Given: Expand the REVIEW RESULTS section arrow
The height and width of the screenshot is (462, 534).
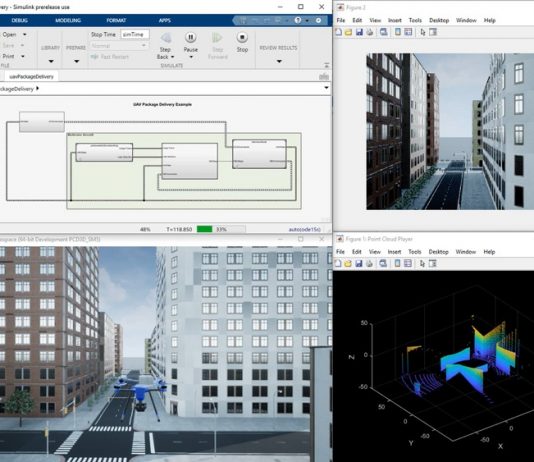Looking at the screenshot, I should click(279, 61).
